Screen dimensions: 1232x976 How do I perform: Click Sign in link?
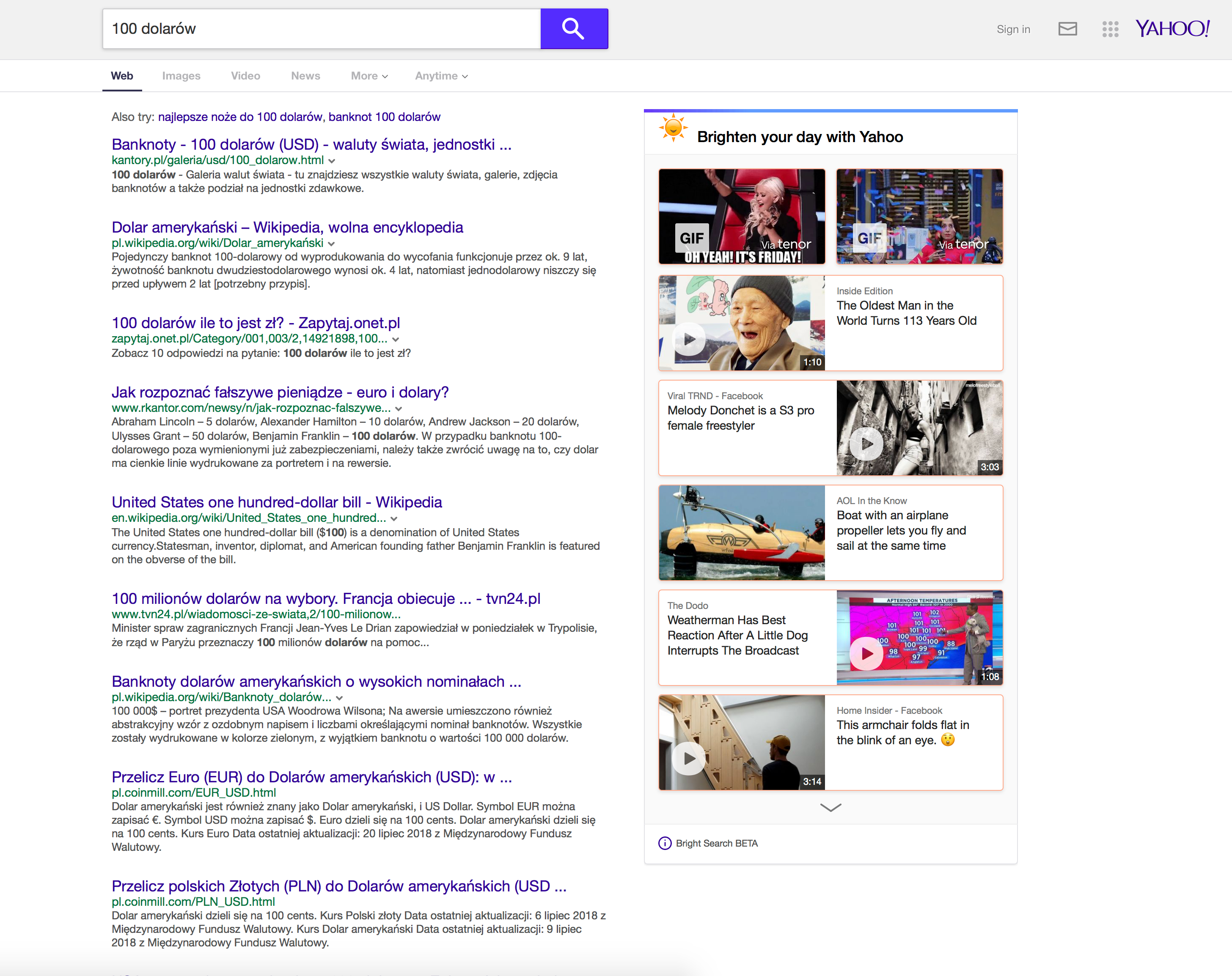tap(1013, 29)
